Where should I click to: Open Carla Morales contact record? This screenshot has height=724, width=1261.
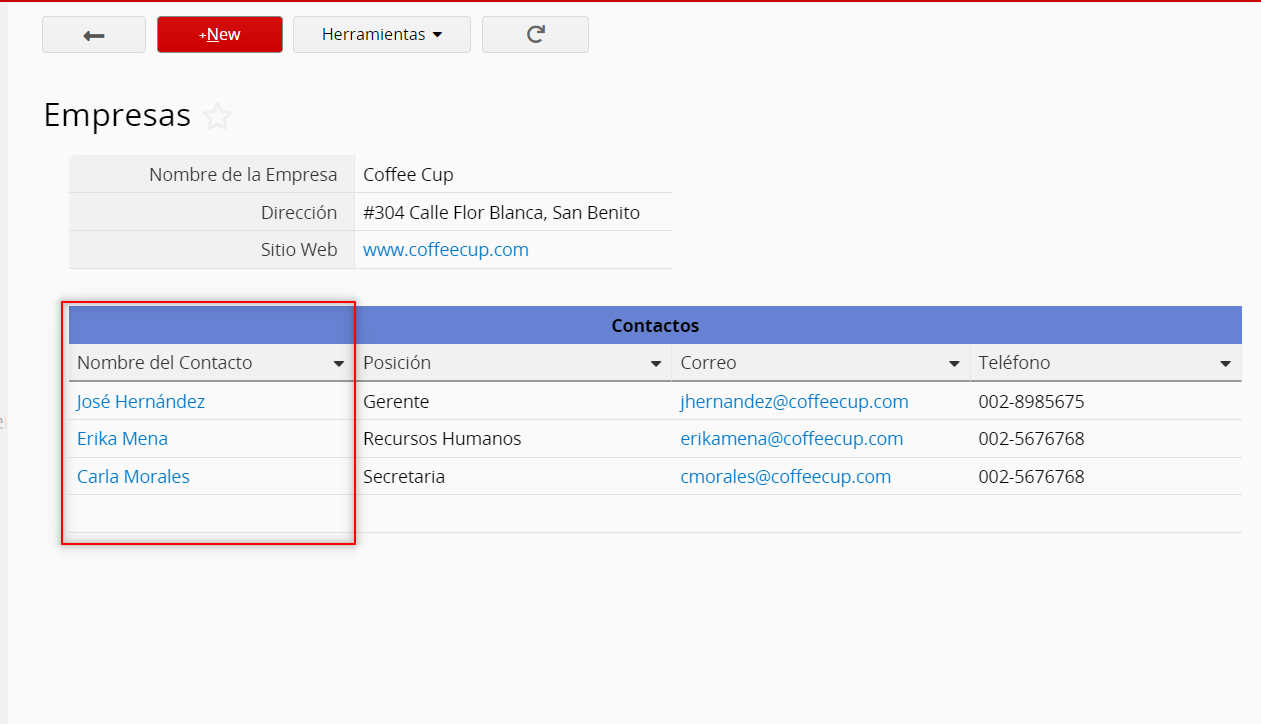tap(133, 477)
